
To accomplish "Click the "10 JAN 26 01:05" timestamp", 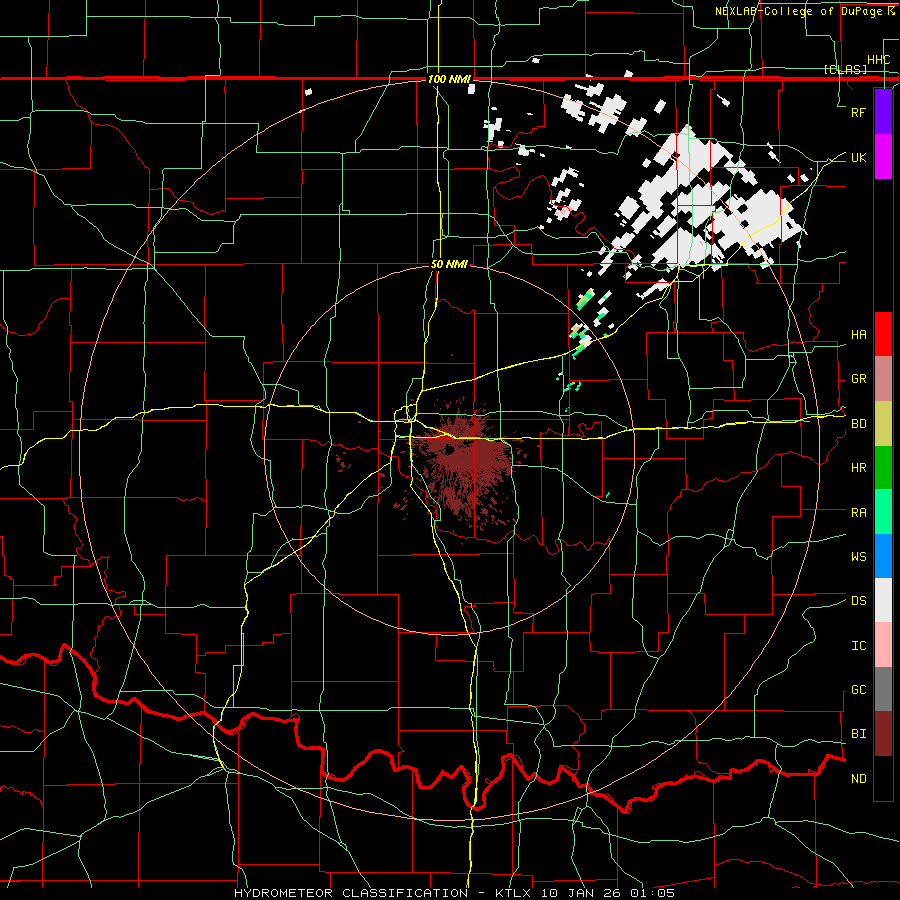I will tap(608, 893).
